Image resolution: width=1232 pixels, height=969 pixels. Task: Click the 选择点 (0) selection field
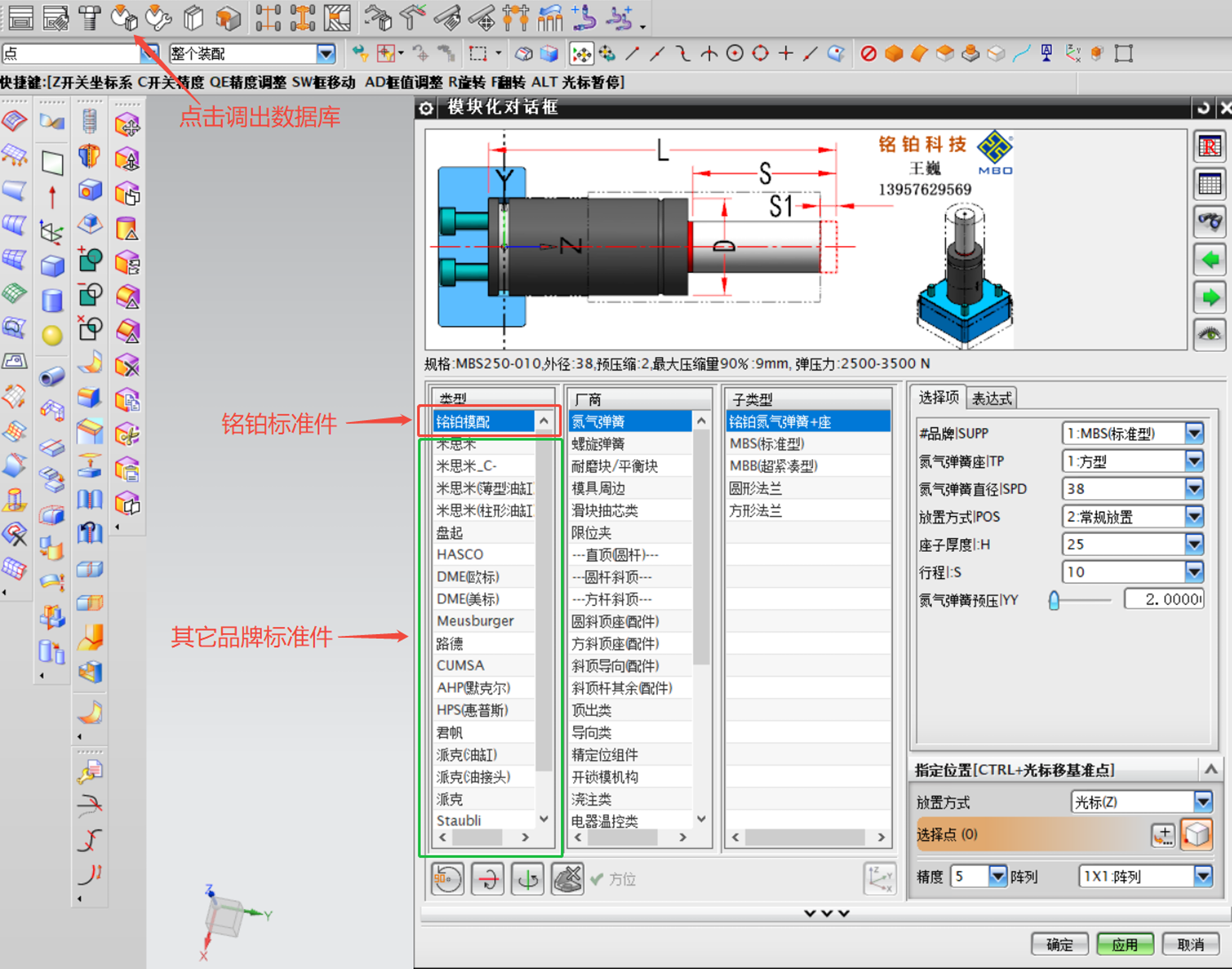(1032, 835)
